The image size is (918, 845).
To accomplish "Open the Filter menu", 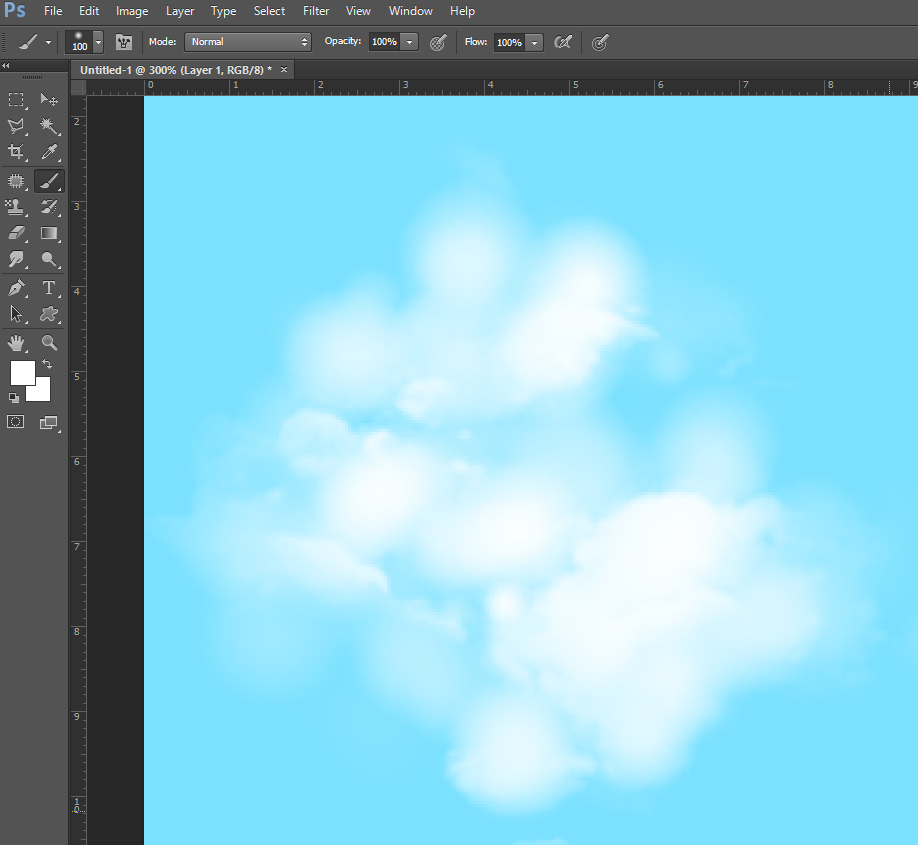I will 316,11.
